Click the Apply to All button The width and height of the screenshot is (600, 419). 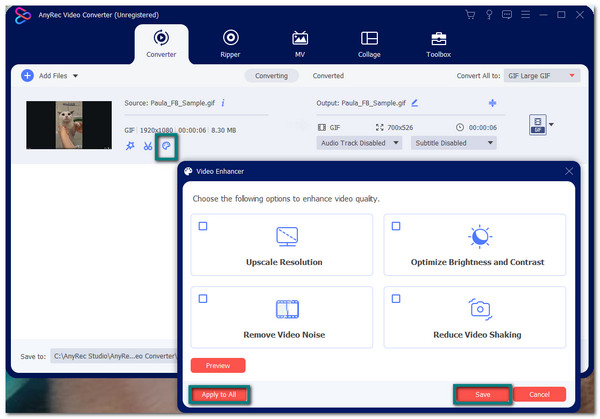pyautogui.click(x=219, y=395)
